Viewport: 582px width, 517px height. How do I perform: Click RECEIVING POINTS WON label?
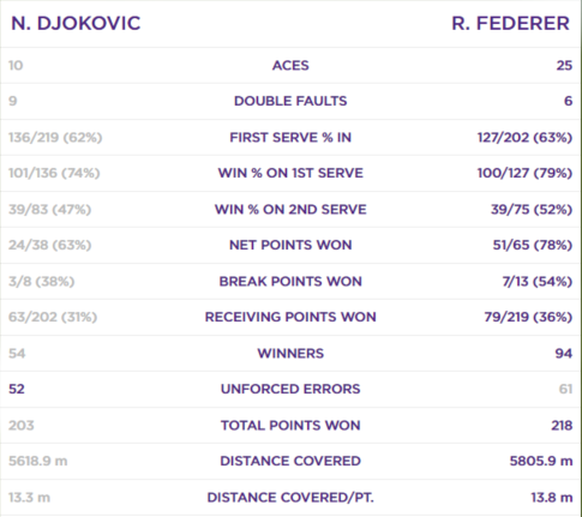(290, 317)
